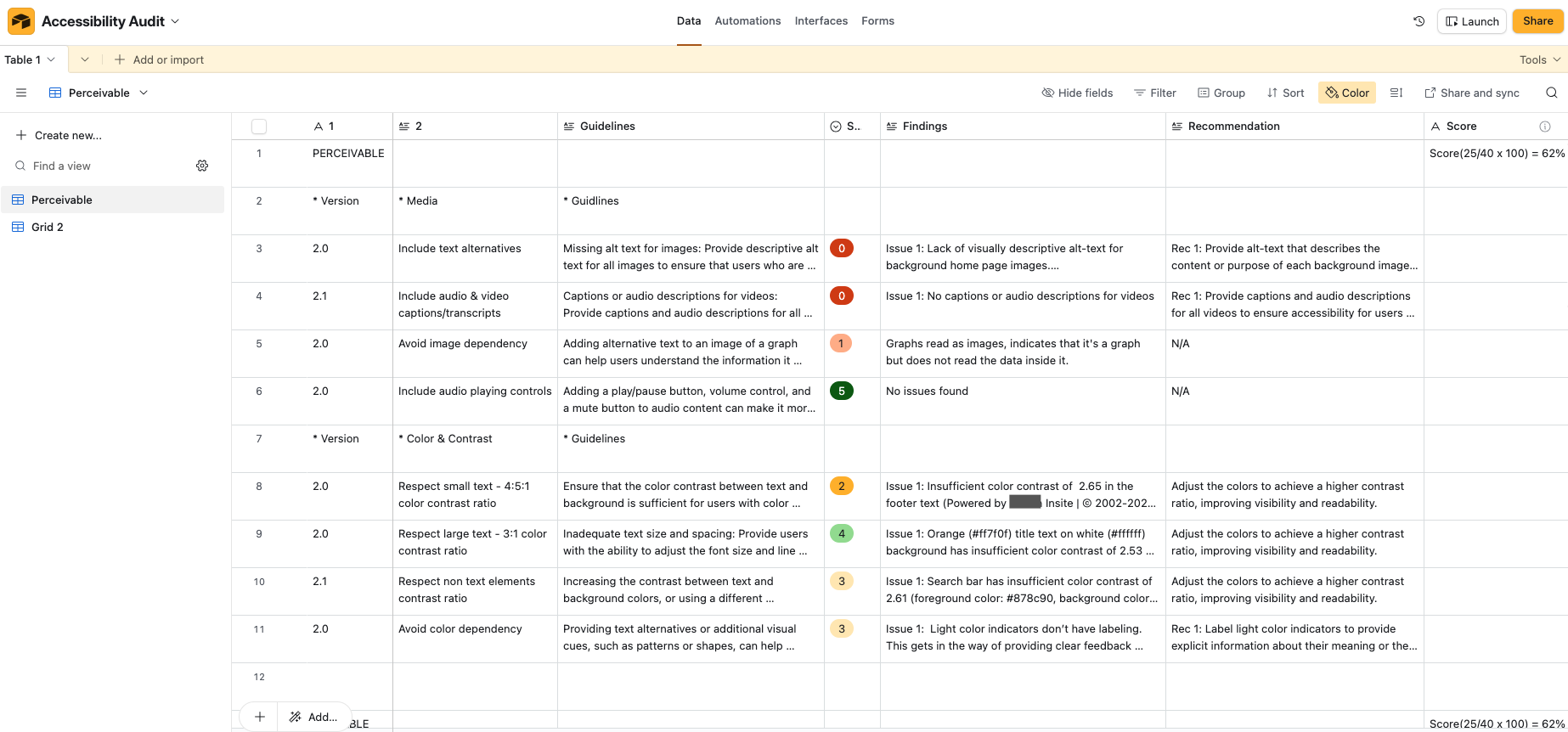The height and width of the screenshot is (732, 1568).
Task: Click the pink 1 badge in row 5
Action: coord(841,344)
